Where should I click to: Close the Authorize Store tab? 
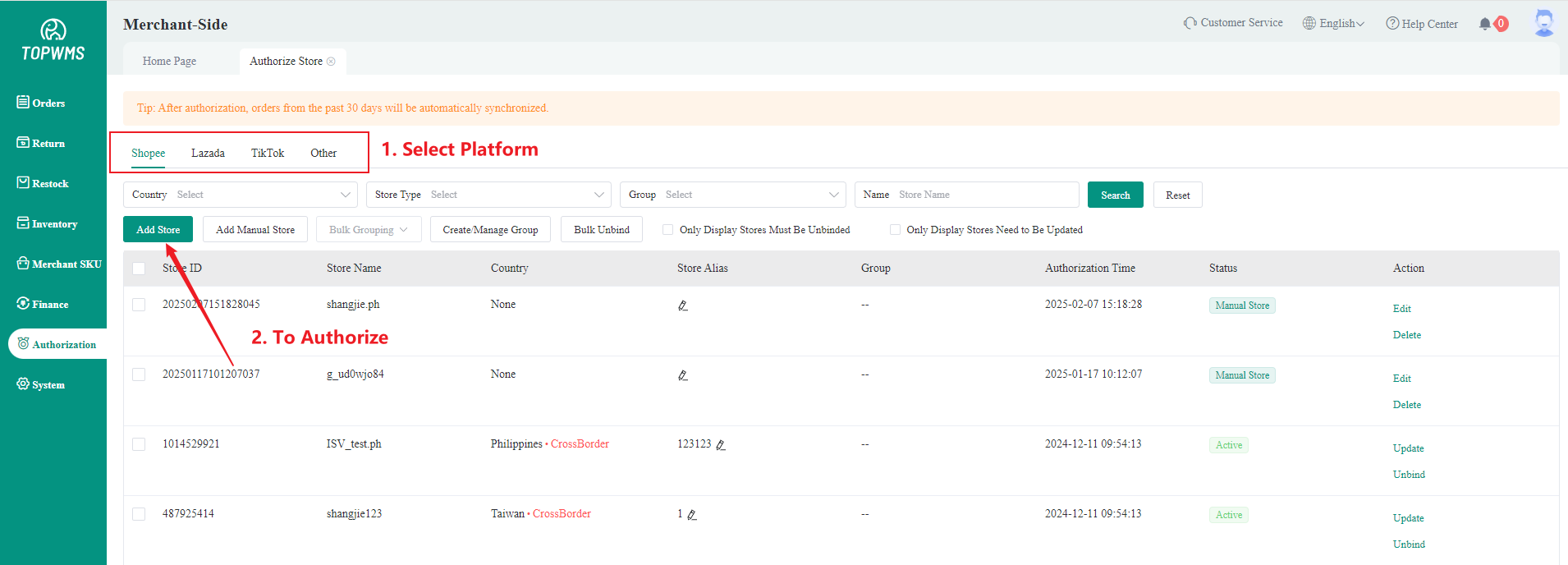click(x=331, y=62)
